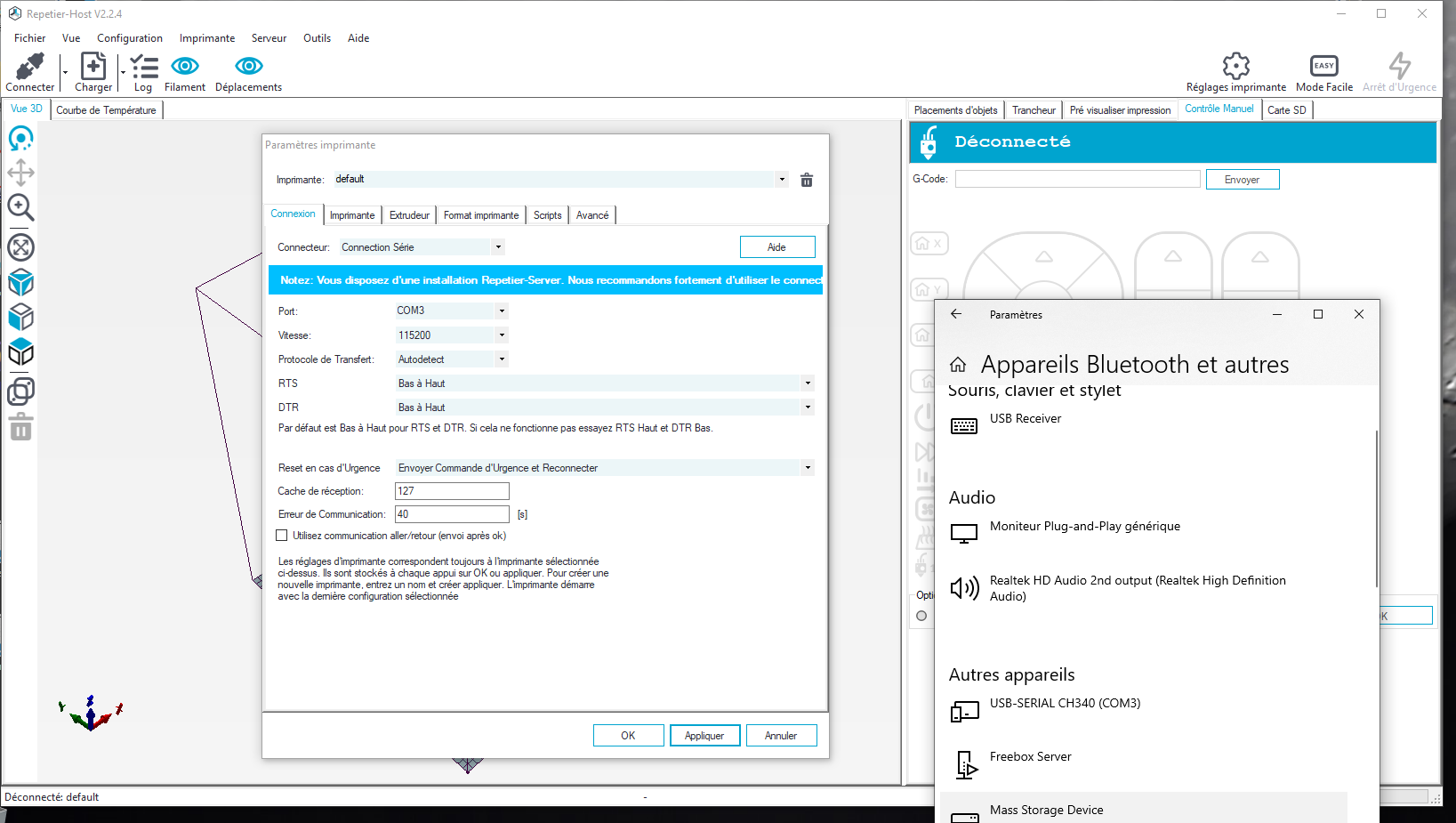Go back in Paramètres window
The image size is (1456, 823).
pyautogui.click(x=956, y=314)
